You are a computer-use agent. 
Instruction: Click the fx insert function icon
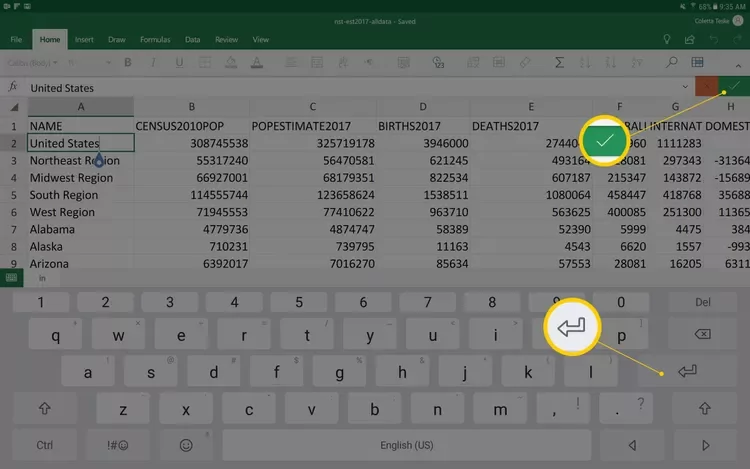point(13,88)
